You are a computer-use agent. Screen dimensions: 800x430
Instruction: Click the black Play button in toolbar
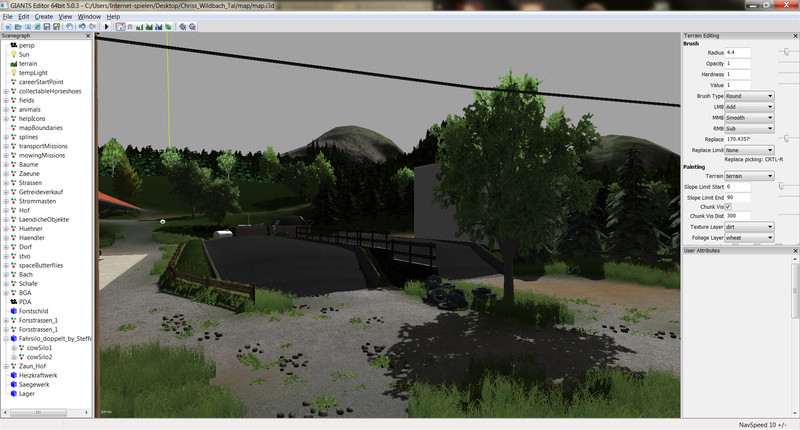coord(107,27)
